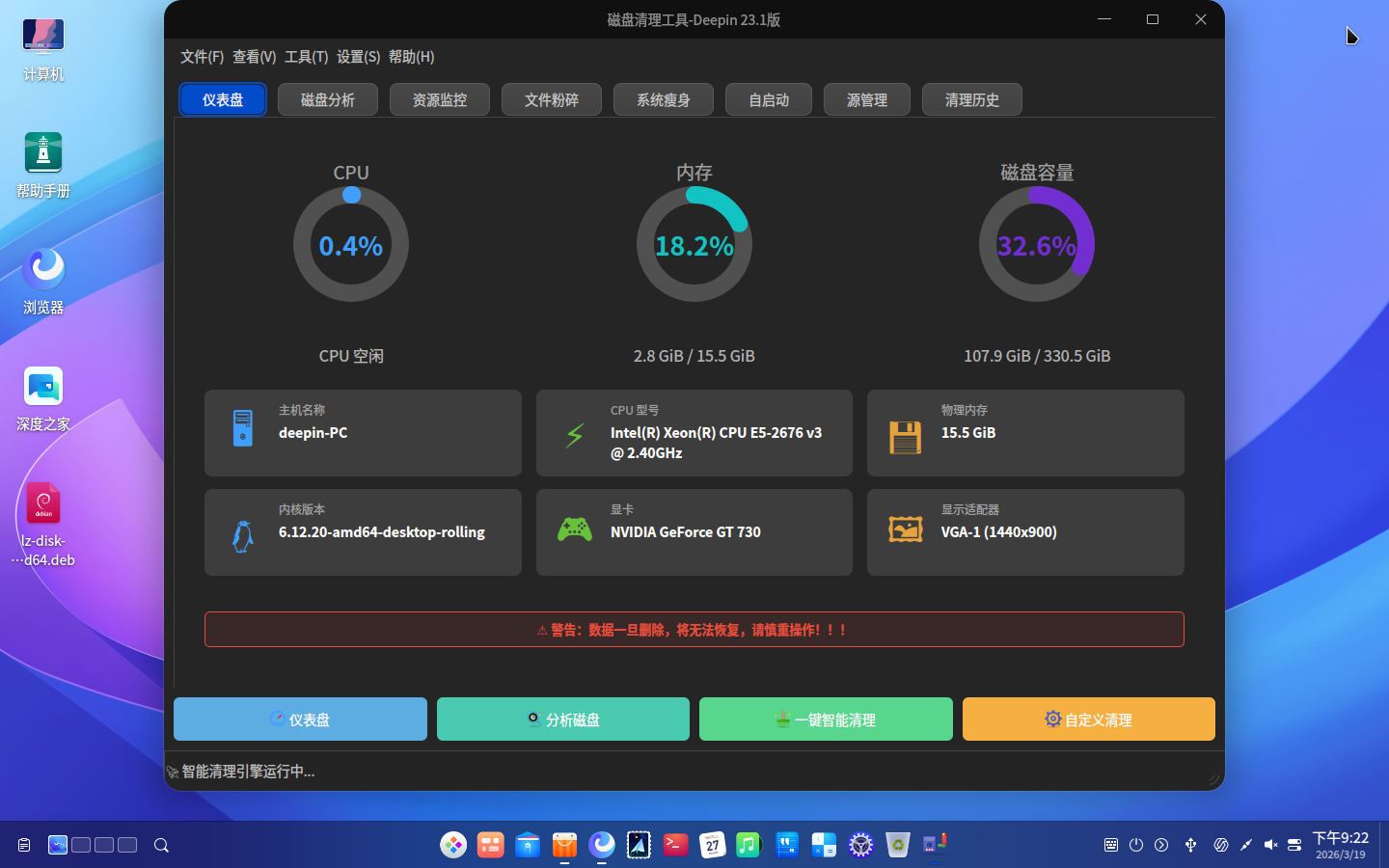The width and height of the screenshot is (1389, 868).
Task: Open the quick settings toggles tray icon
Action: [x=1294, y=845]
